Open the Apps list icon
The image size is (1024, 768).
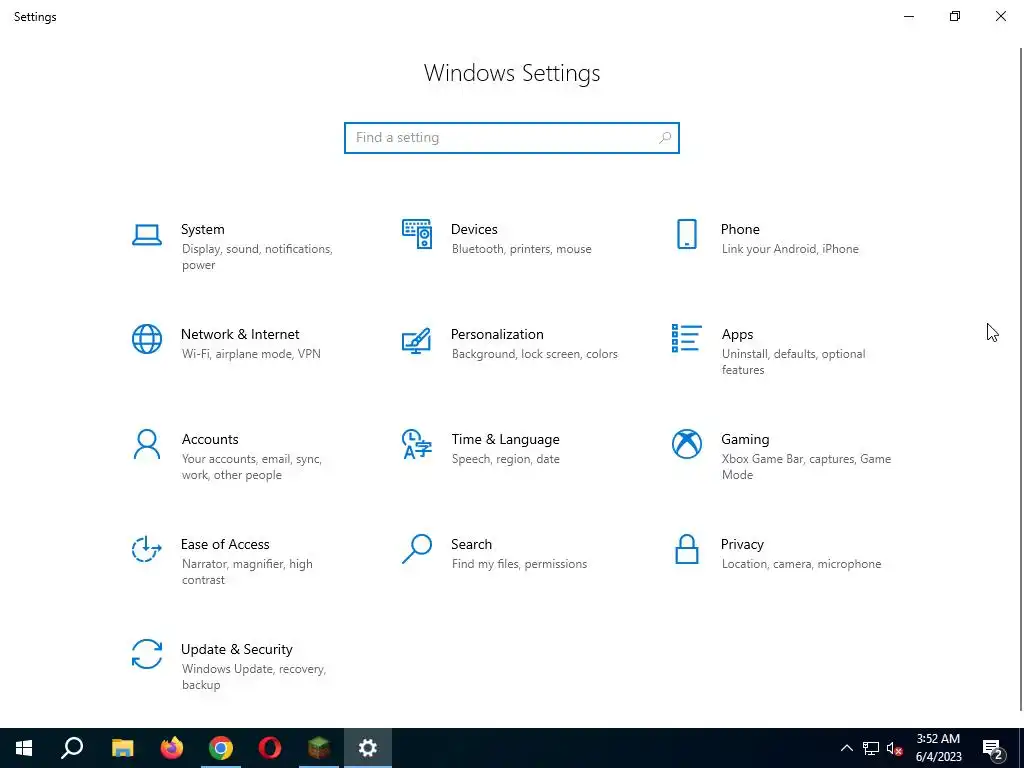(686, 338)
